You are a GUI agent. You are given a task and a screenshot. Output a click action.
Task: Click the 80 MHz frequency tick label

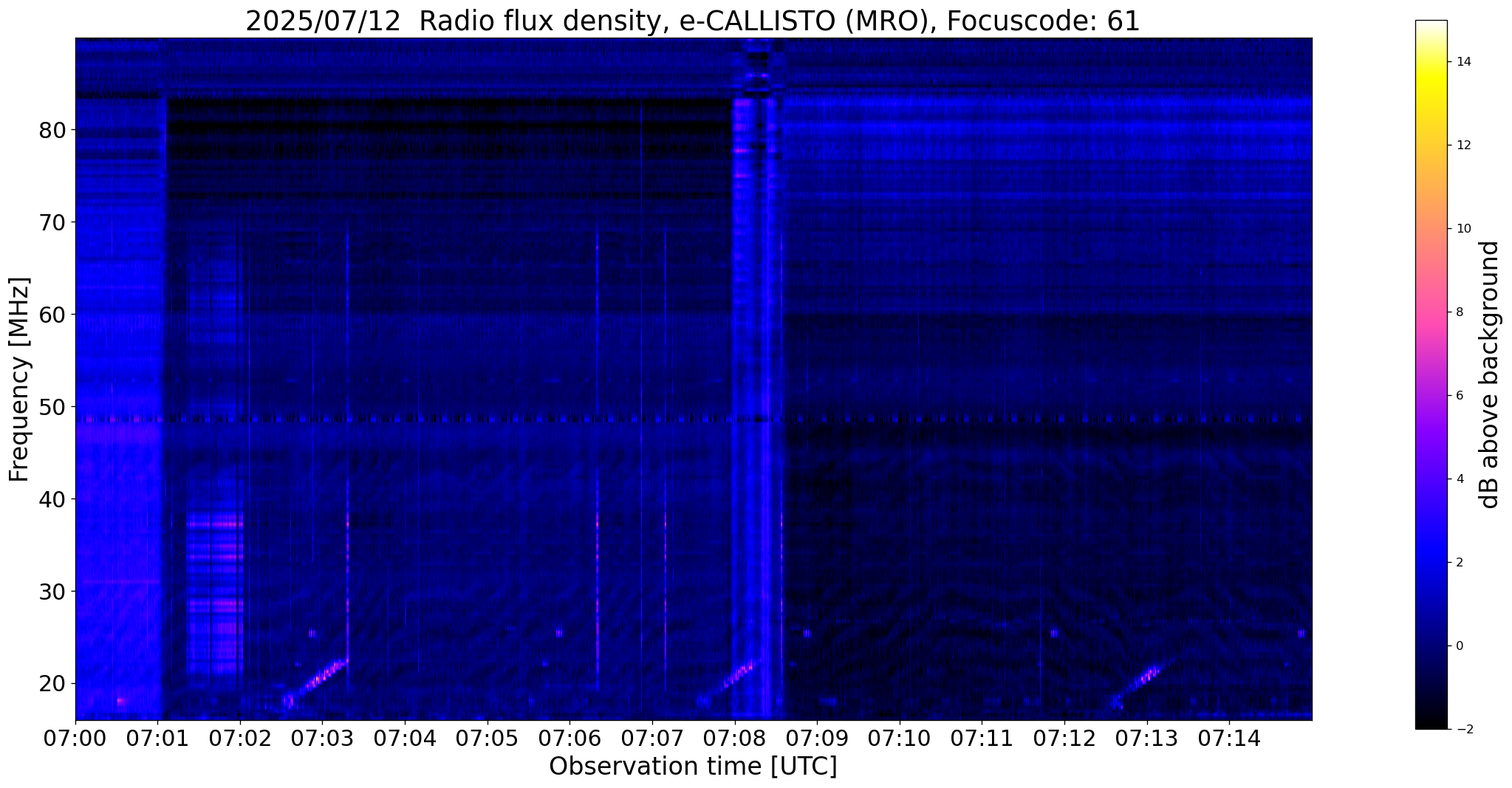pyautogui.click(x=52, y=131)
